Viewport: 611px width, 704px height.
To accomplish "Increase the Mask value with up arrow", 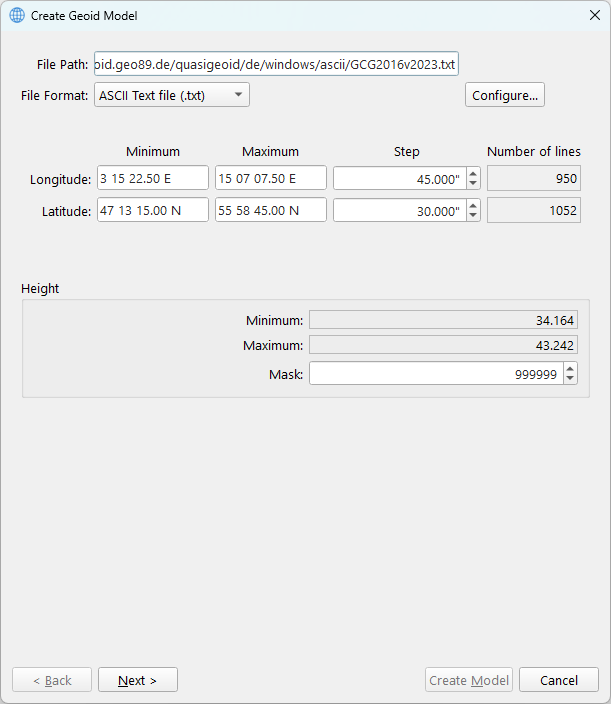I will pyautogui.click(x=570, y=368).
